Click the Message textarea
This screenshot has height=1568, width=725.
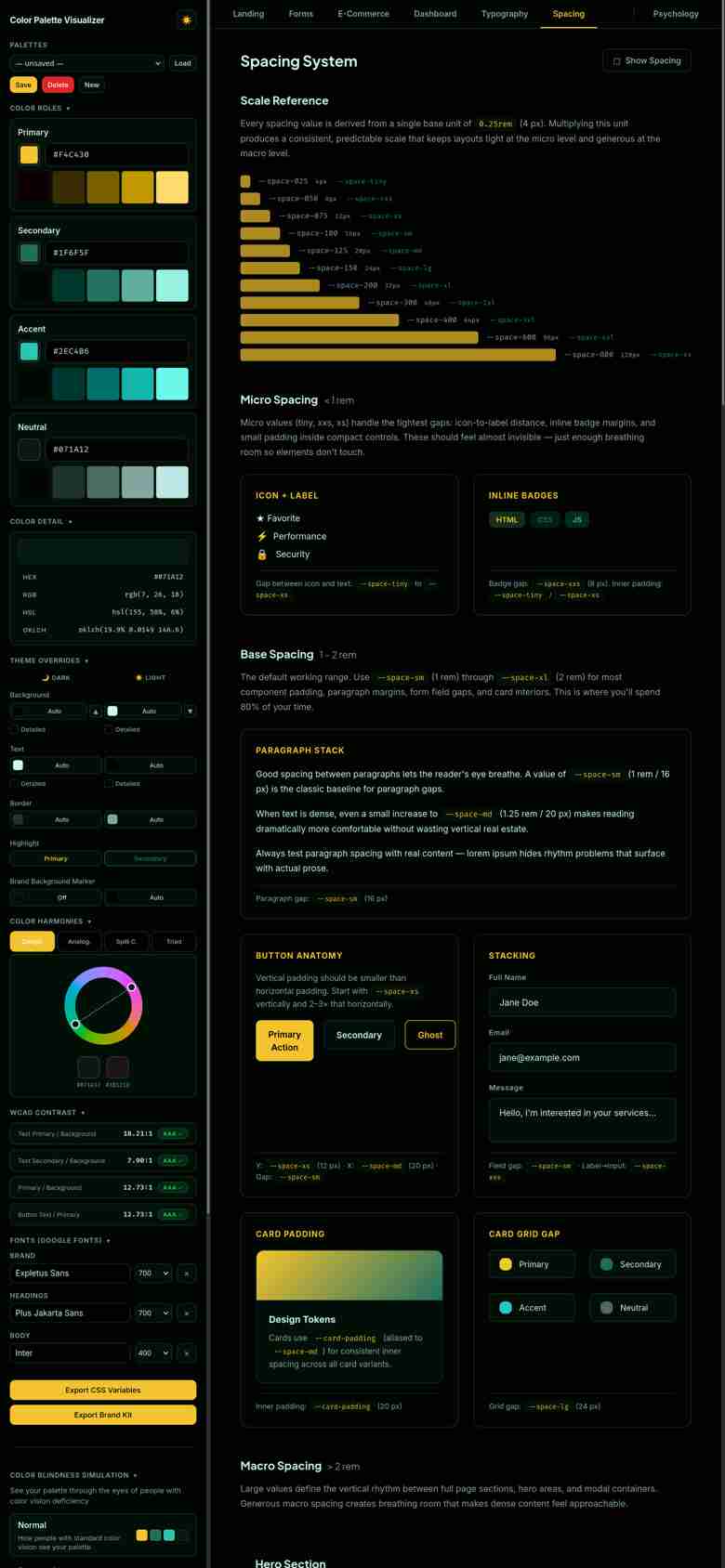[x=582, y=1120]
